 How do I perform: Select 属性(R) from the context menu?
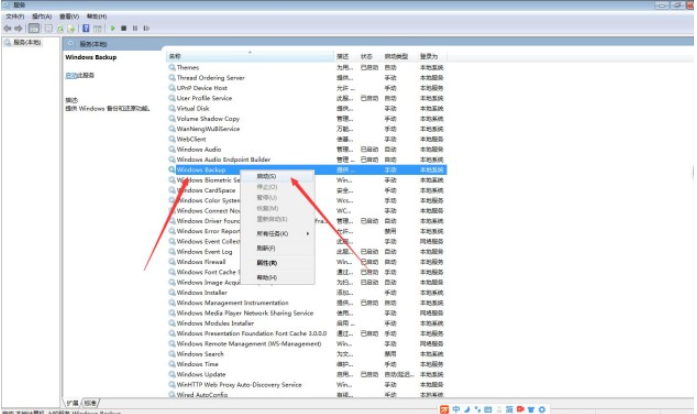266,262
